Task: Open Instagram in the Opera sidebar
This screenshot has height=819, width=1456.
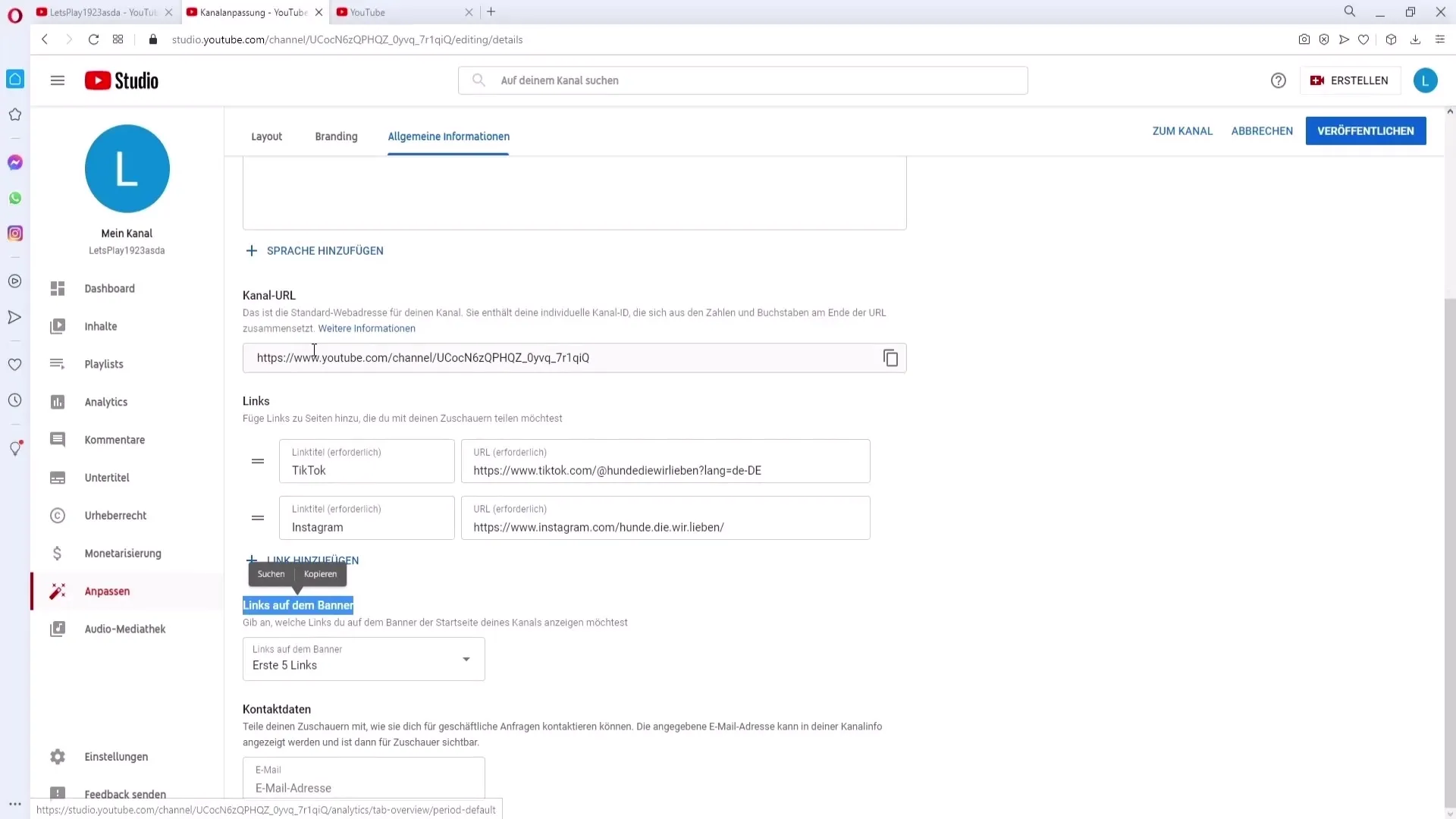Action: [15, 234]
